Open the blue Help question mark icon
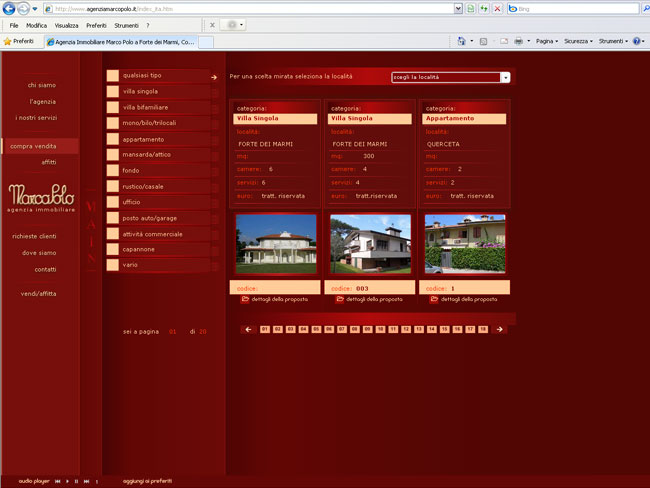The height and width of the screenshot is (488, 650). (x=636, y=41)
